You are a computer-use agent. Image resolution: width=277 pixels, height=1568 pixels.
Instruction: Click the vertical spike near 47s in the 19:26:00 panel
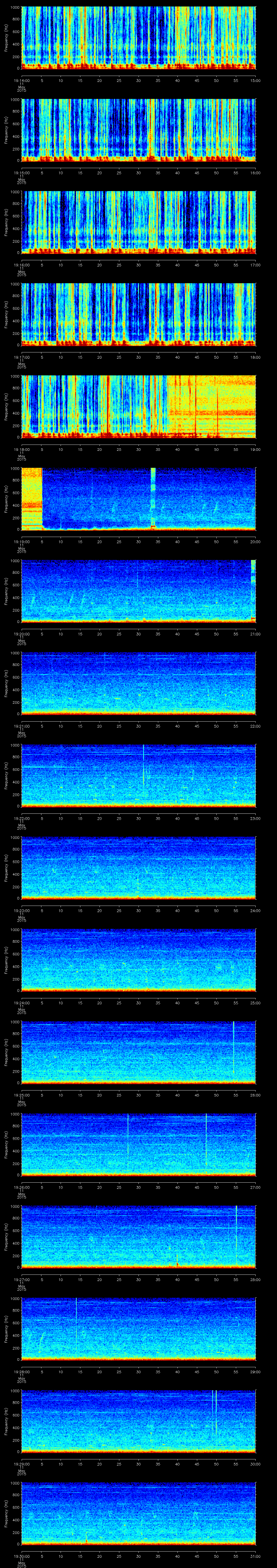206,1138
